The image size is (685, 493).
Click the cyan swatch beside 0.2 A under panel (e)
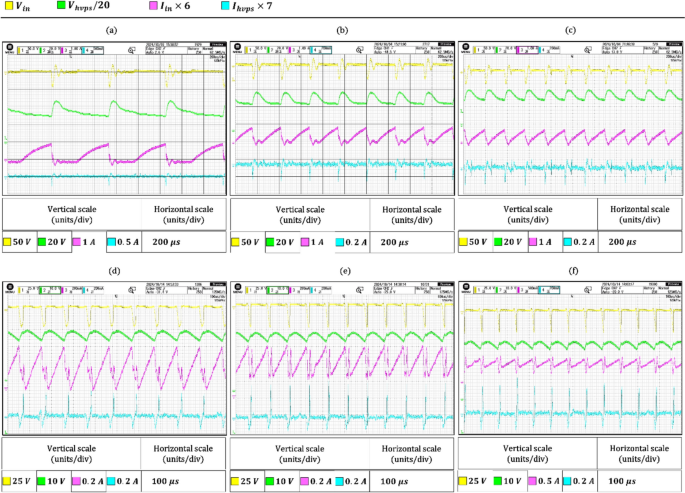point(339,481)
